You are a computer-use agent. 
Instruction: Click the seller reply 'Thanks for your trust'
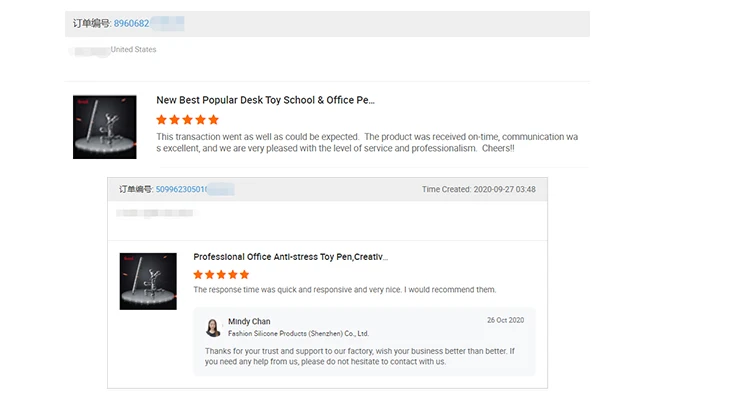click(x=360, y=356)
